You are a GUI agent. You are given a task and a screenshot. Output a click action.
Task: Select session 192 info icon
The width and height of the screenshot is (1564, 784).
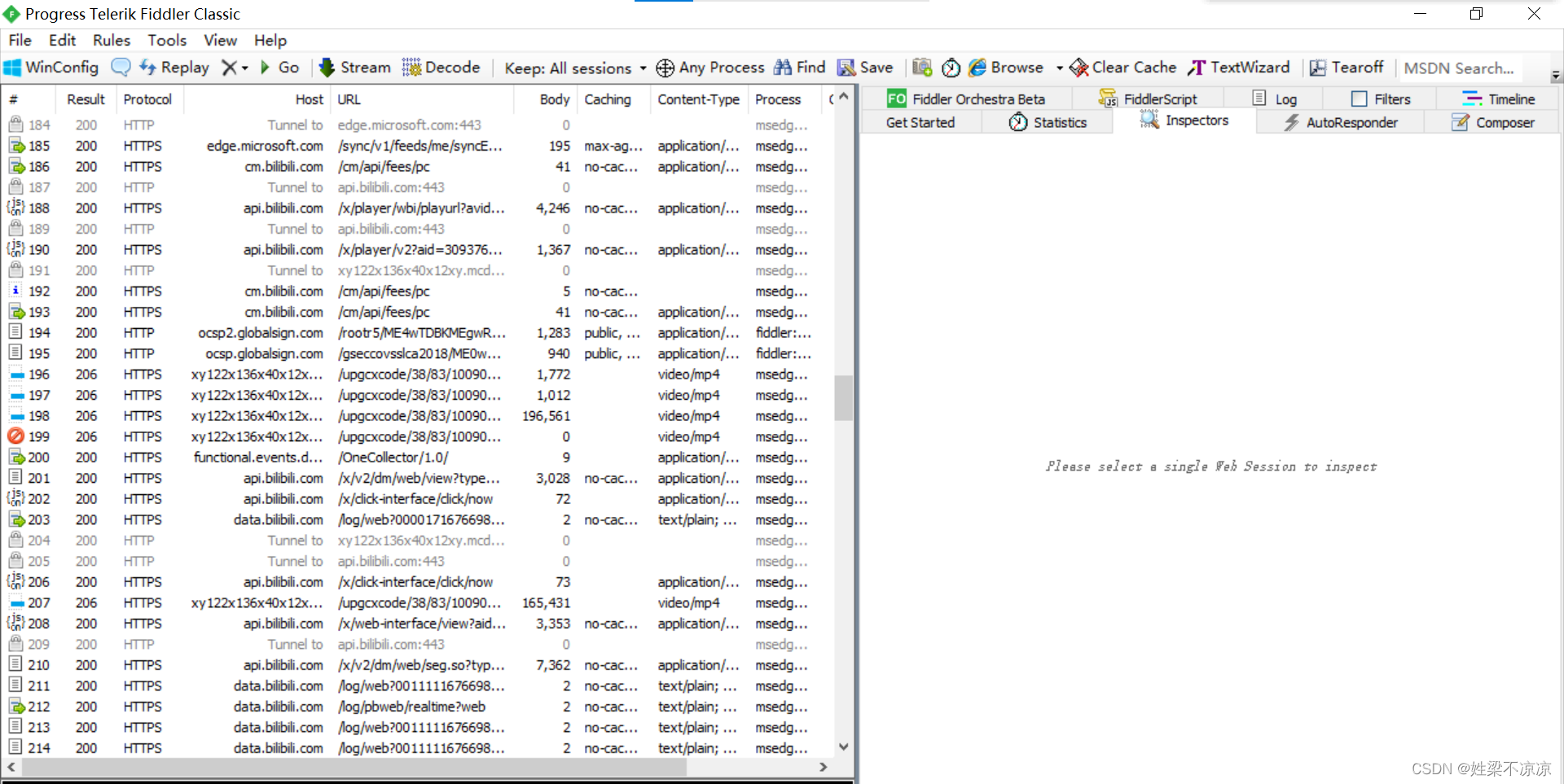[15, 291]
